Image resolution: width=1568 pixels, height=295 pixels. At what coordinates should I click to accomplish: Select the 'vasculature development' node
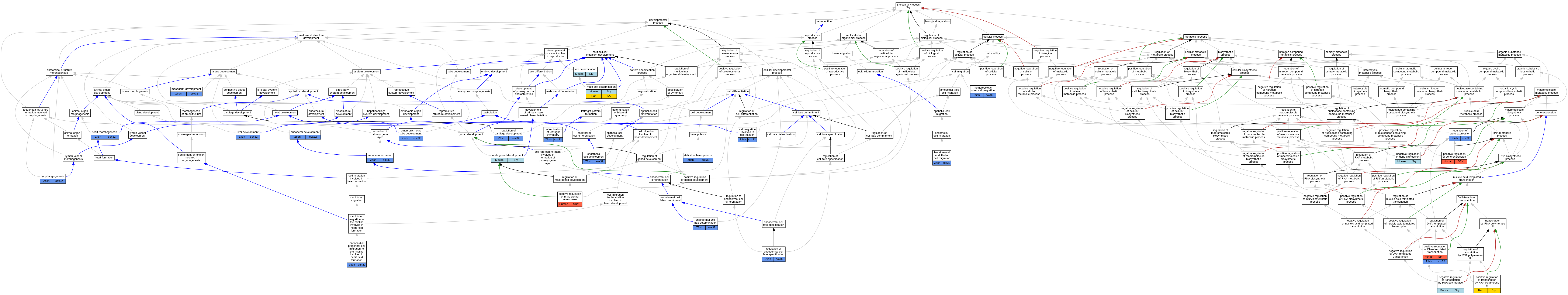(x=344, y=113)
